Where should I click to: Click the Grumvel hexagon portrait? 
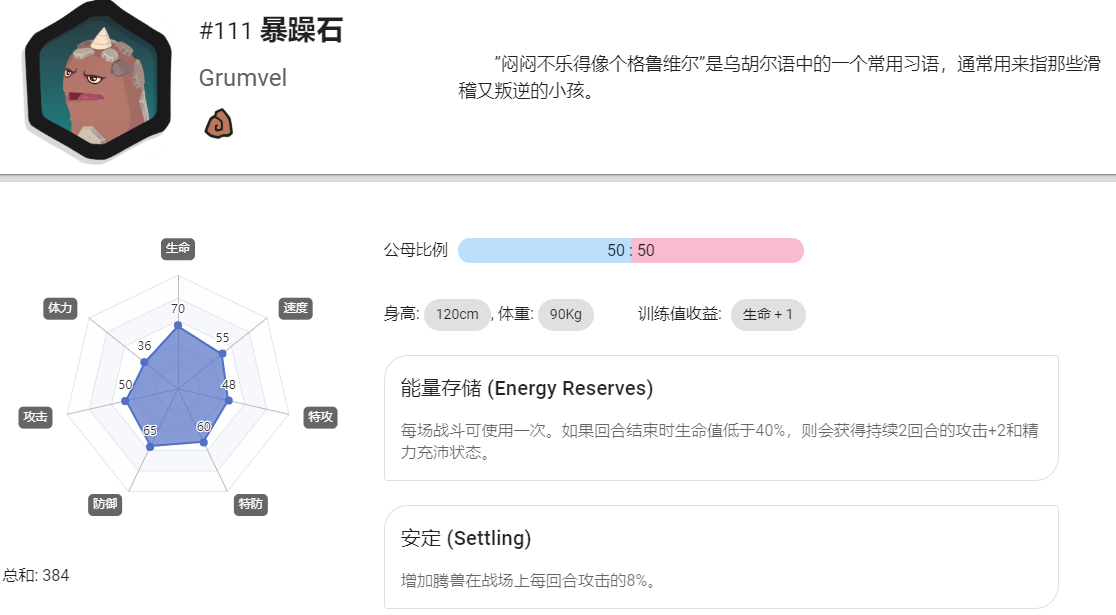[x=98, y=80]
